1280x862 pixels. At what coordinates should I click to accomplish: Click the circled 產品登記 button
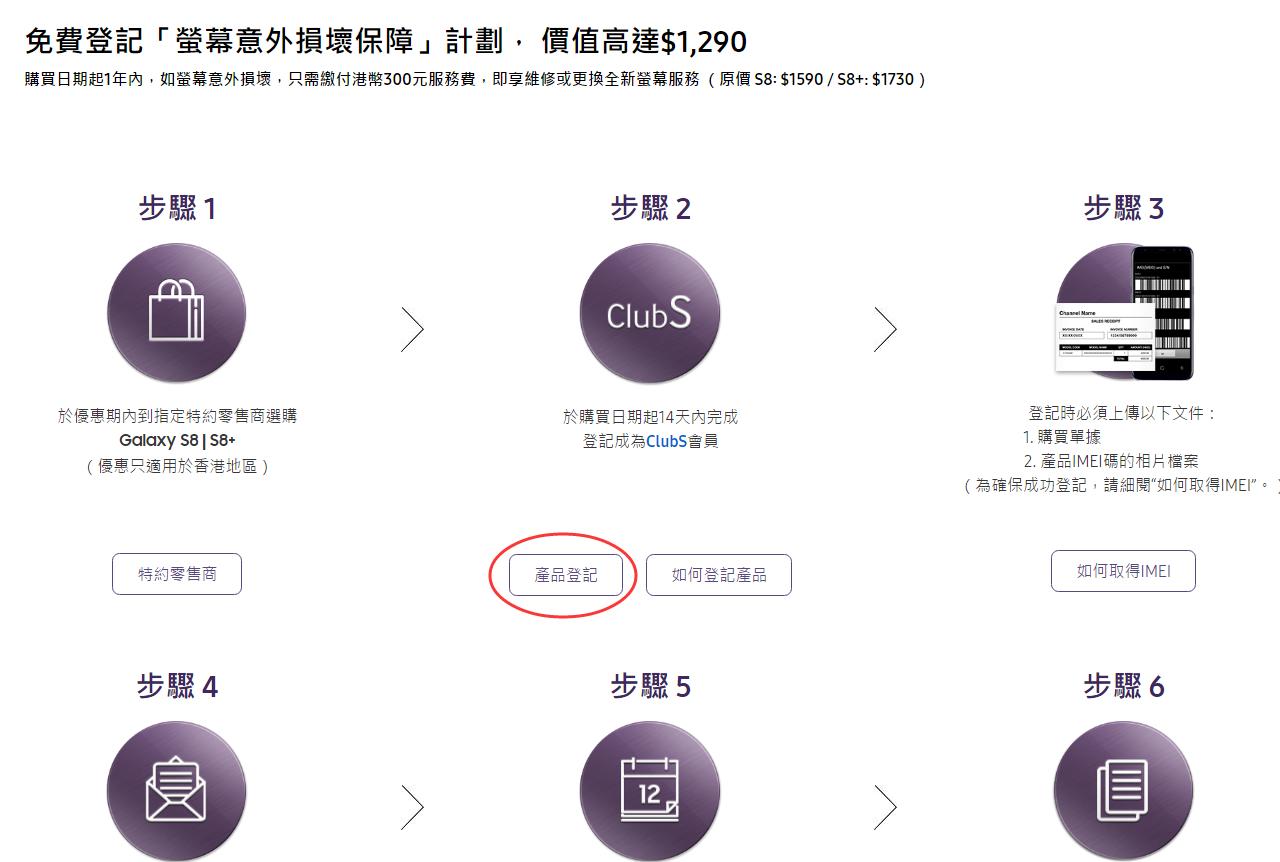[566, 575]
